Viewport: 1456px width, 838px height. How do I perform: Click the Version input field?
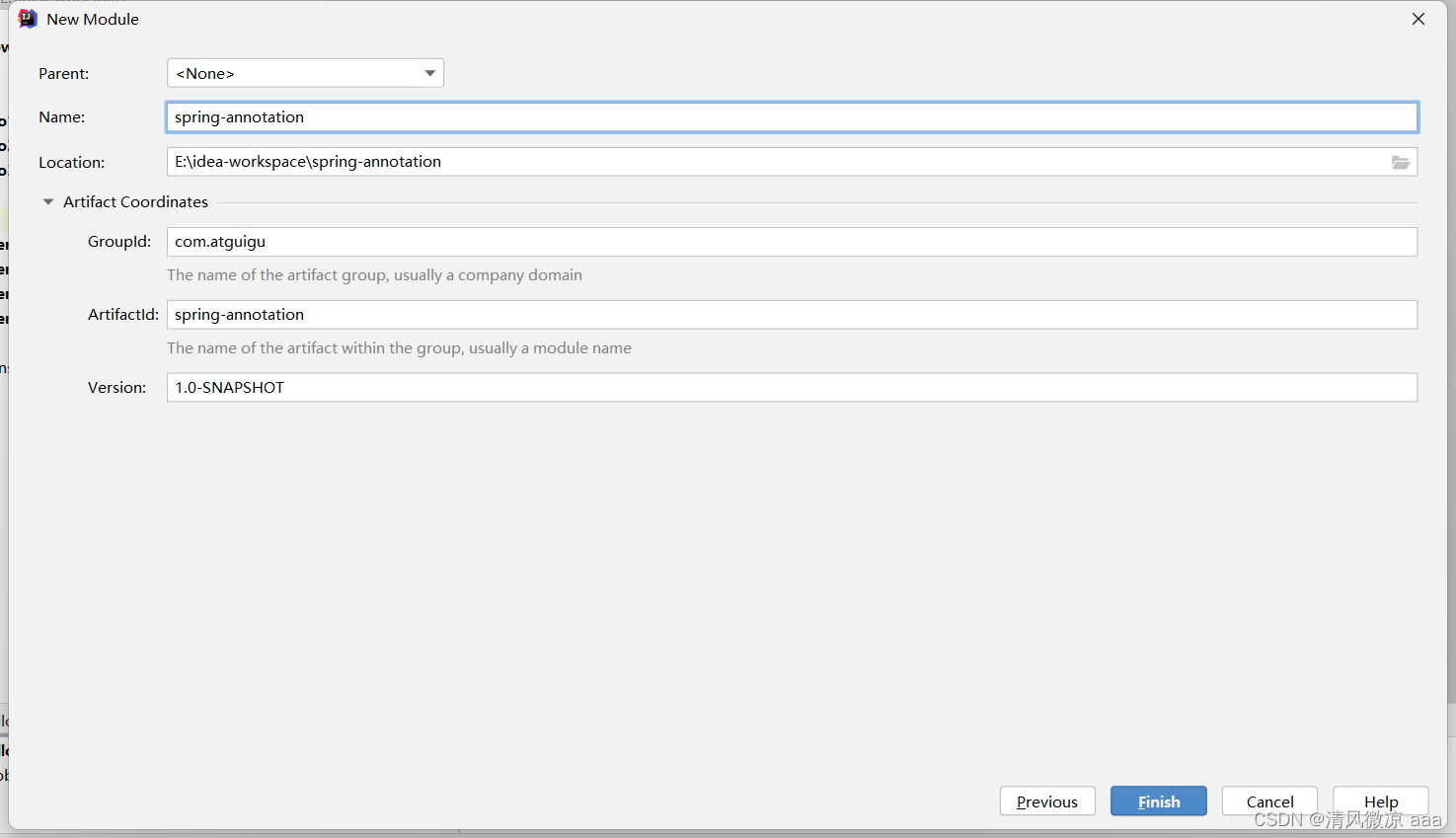click(792, 388)
